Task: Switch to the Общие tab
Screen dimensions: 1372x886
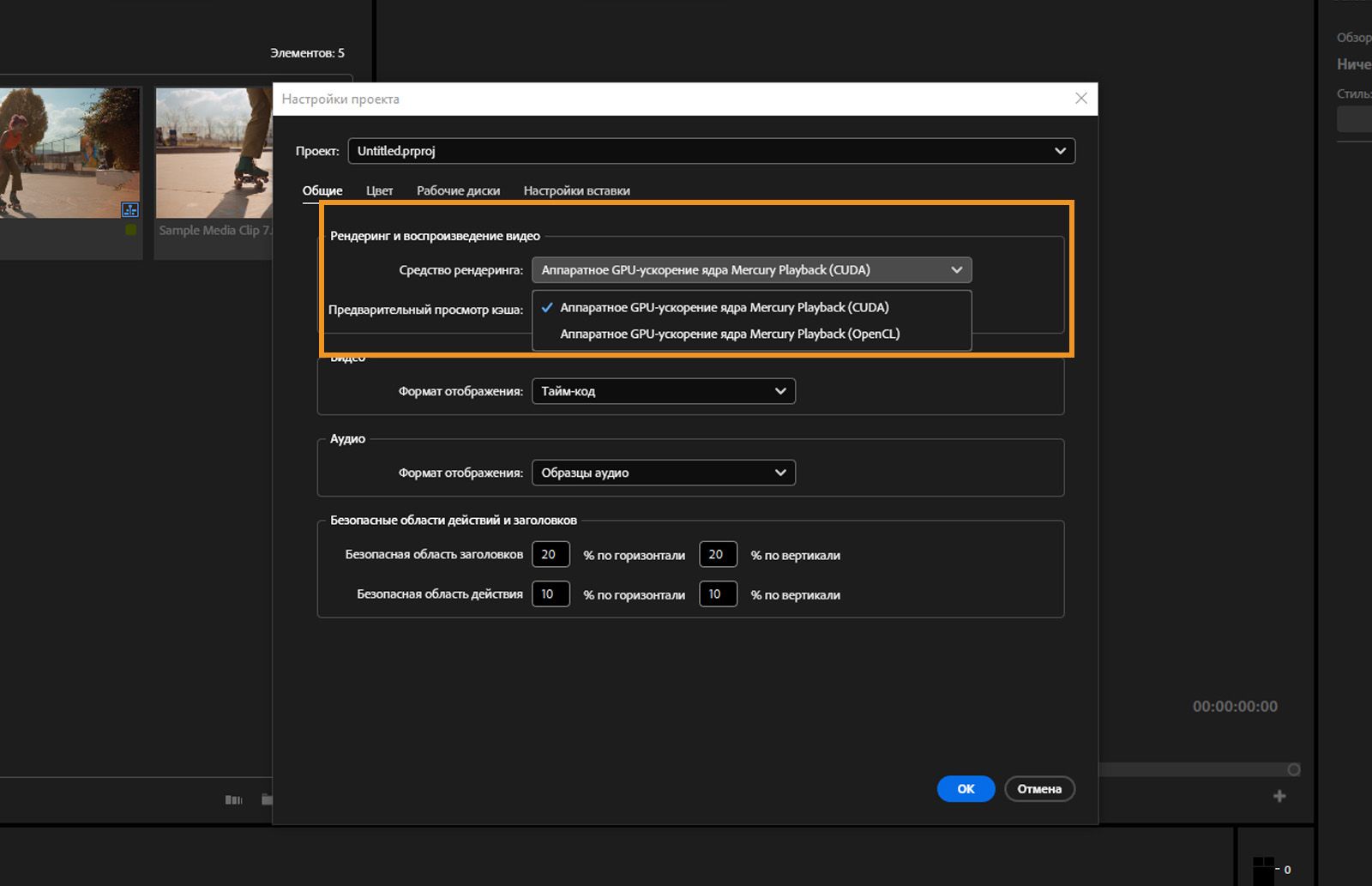Action: tap(322, 190)
